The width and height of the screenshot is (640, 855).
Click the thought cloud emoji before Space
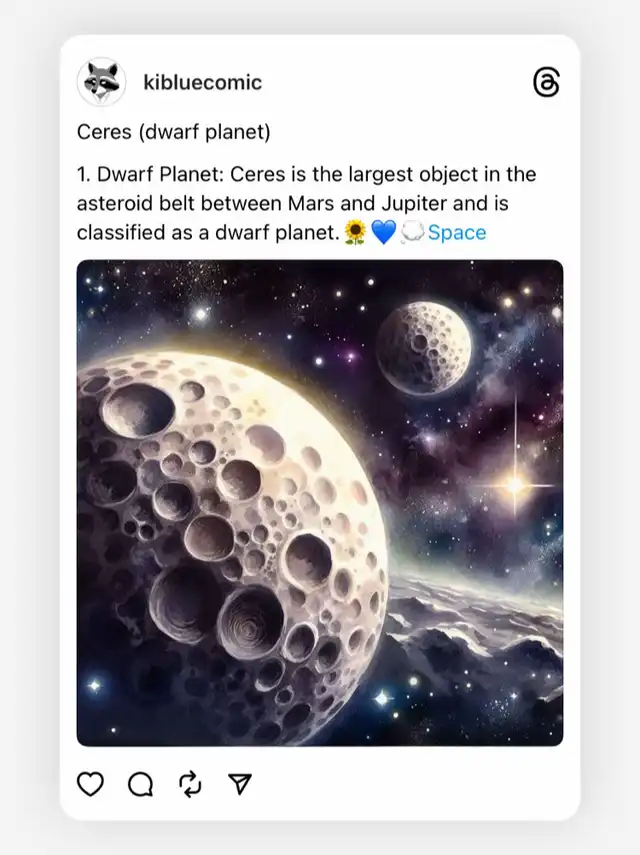pyautogui.click(x=412, y=233)
